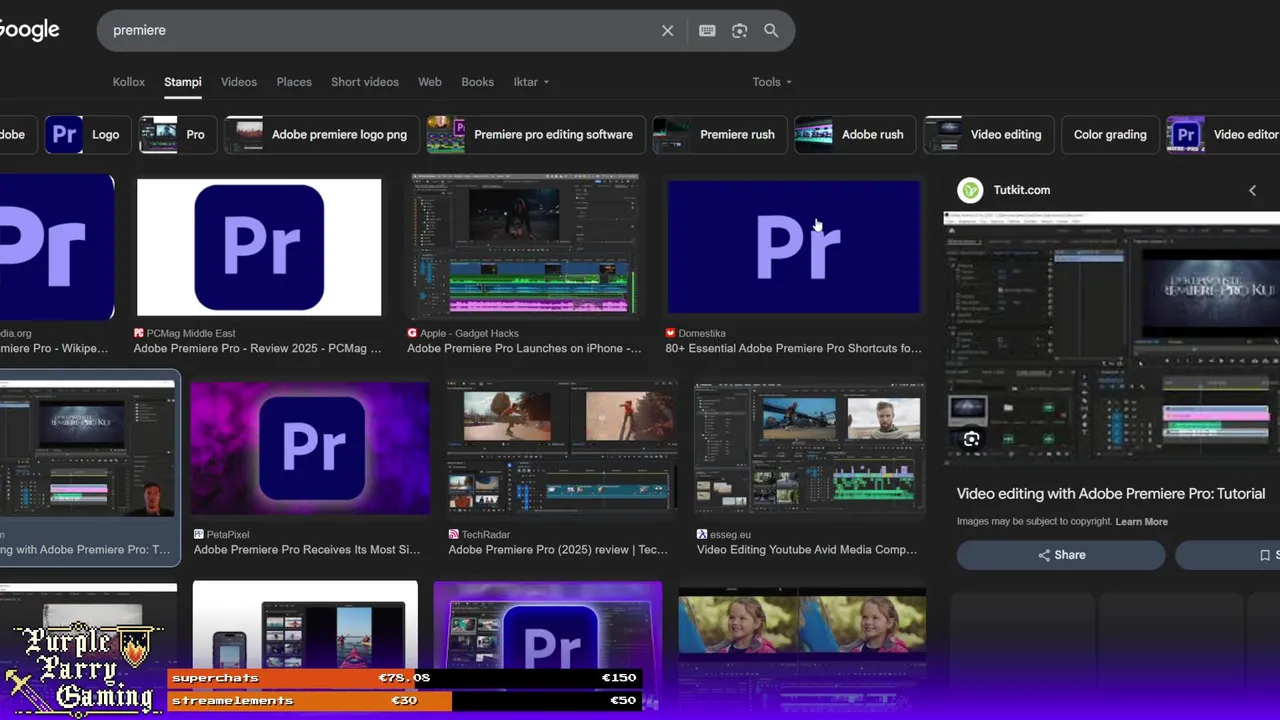This screenshot has height=720, width=1280.
Task: Click the PetaPixel source favicon
Action: point(199,534)
